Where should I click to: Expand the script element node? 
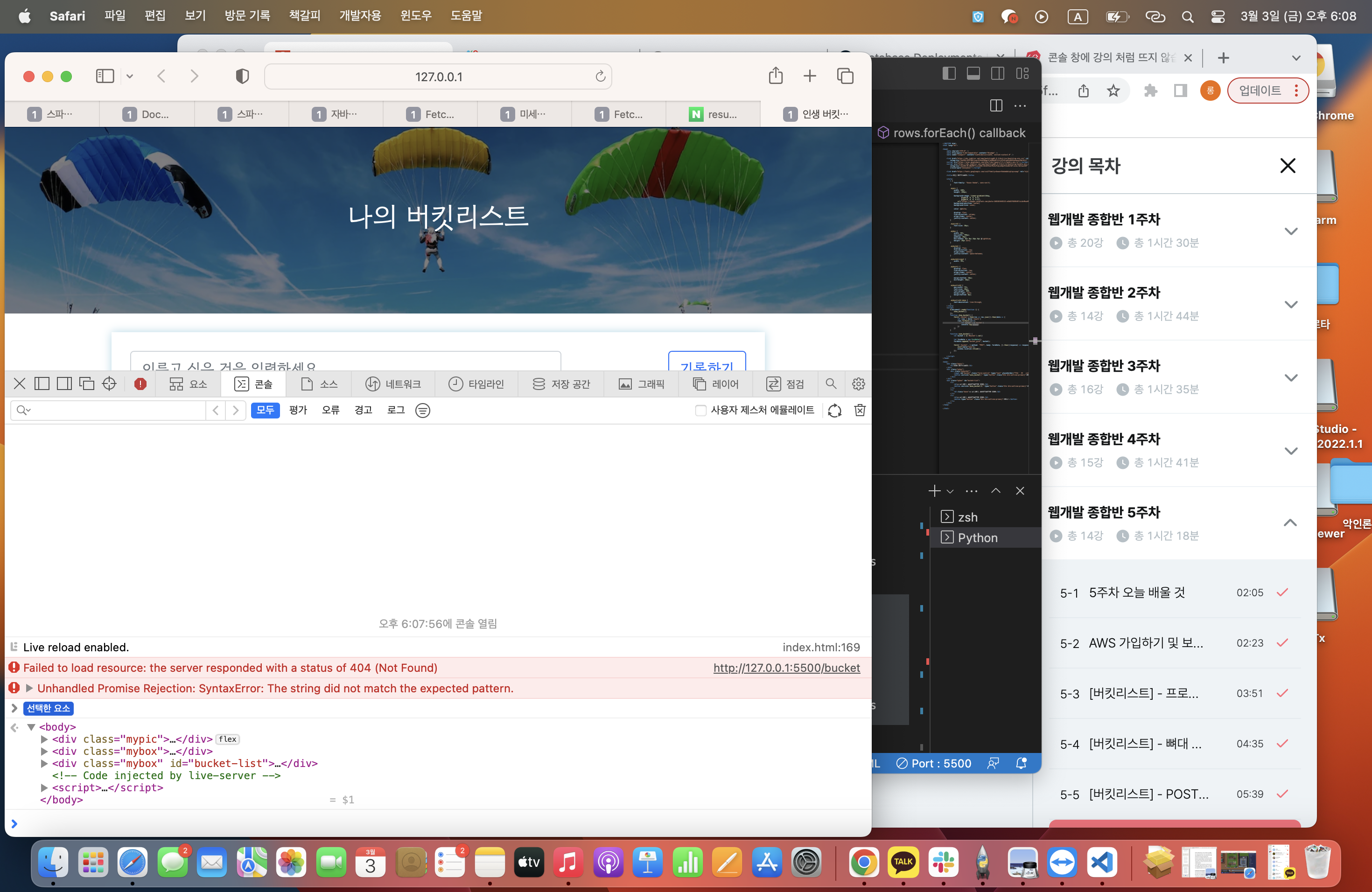[x=44, y=787]
